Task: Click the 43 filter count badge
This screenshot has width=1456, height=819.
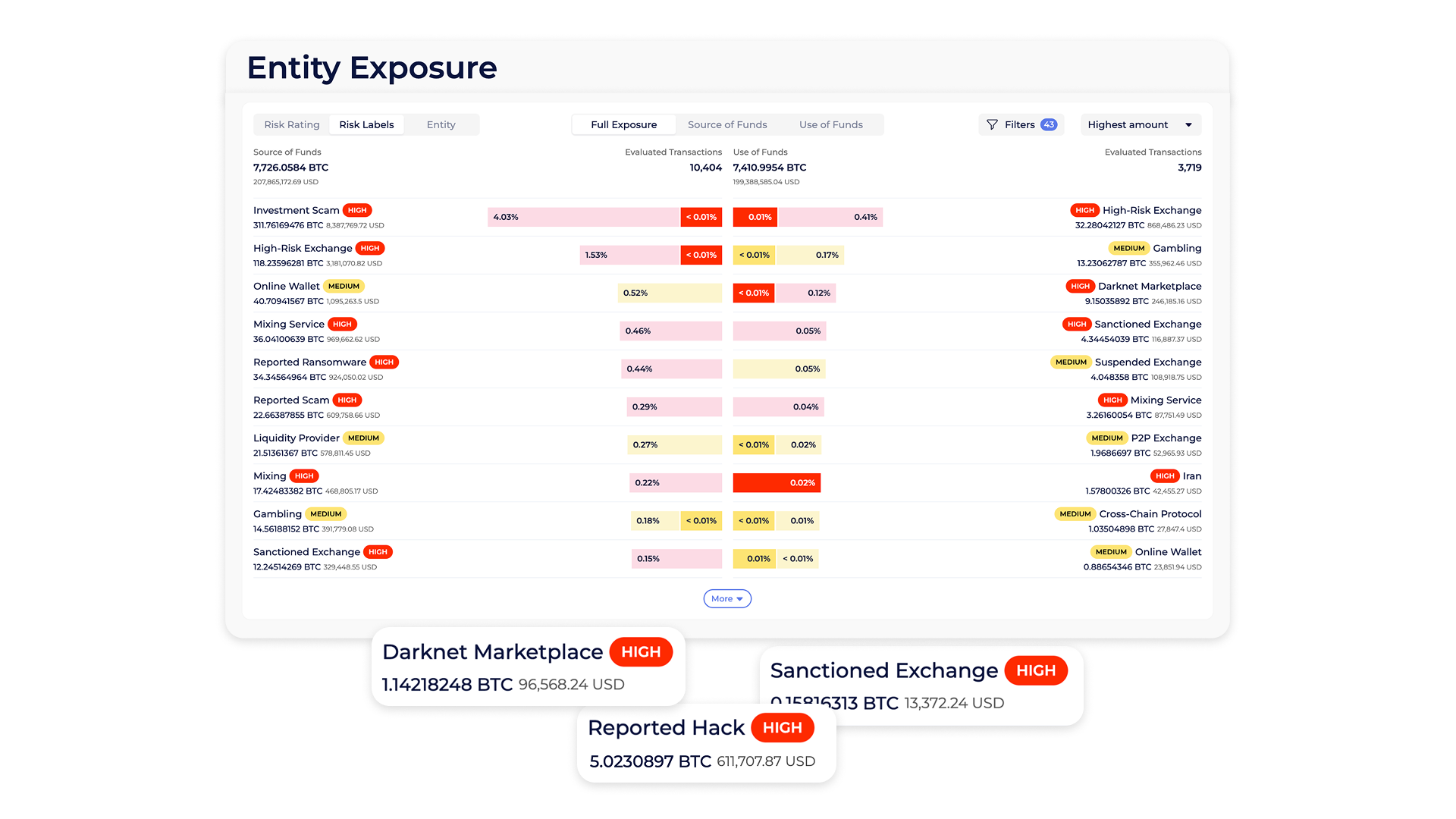Action: coord(1049,124)
